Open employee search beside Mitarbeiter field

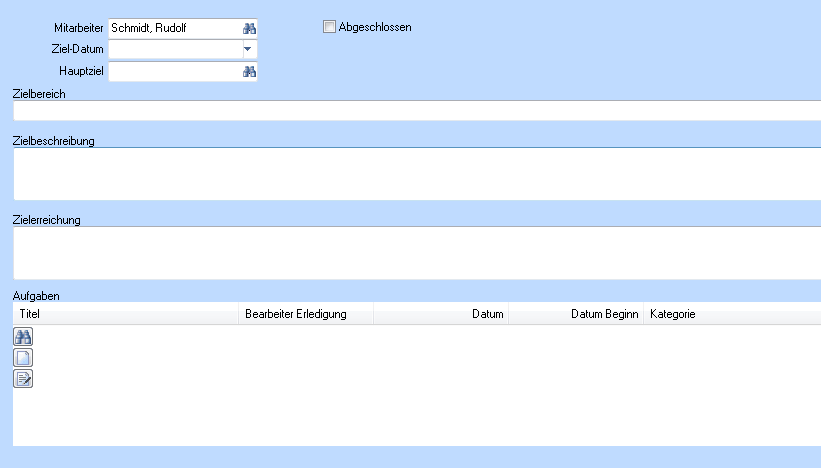tap(249, 28)
